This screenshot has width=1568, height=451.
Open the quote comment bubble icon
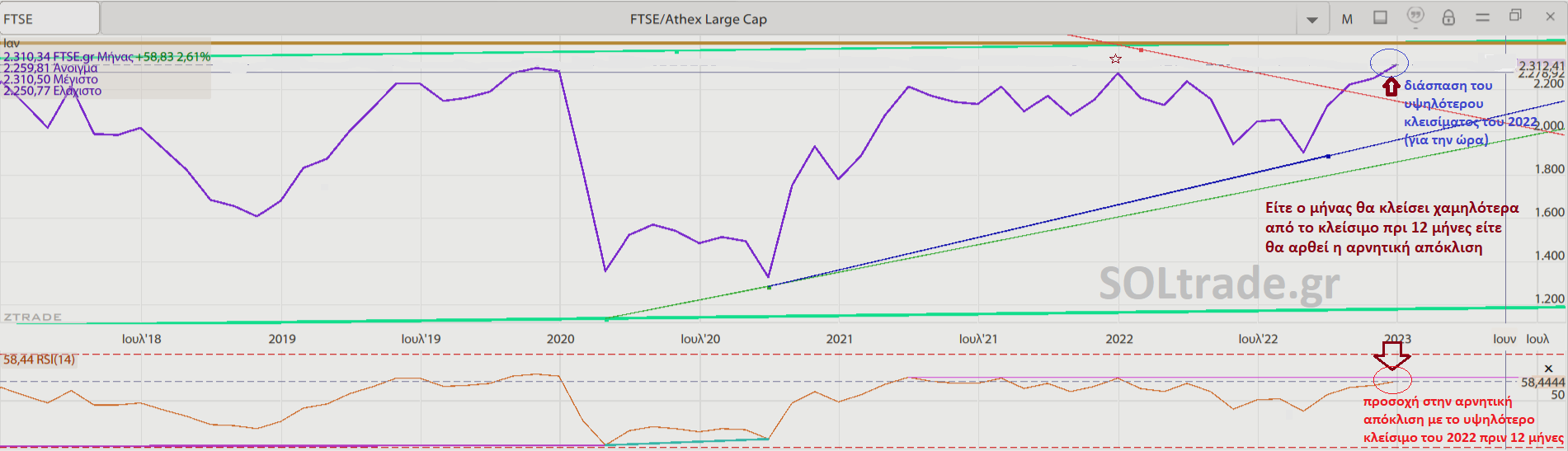point(1415,17)
